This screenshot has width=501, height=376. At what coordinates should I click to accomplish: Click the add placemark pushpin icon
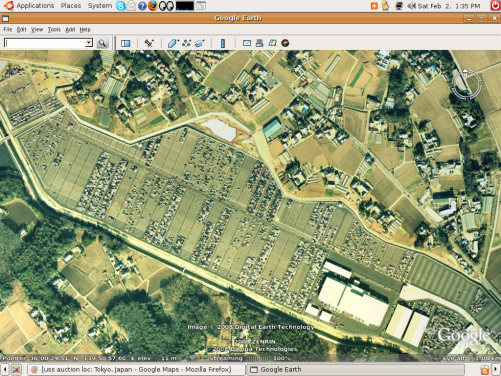149,43
